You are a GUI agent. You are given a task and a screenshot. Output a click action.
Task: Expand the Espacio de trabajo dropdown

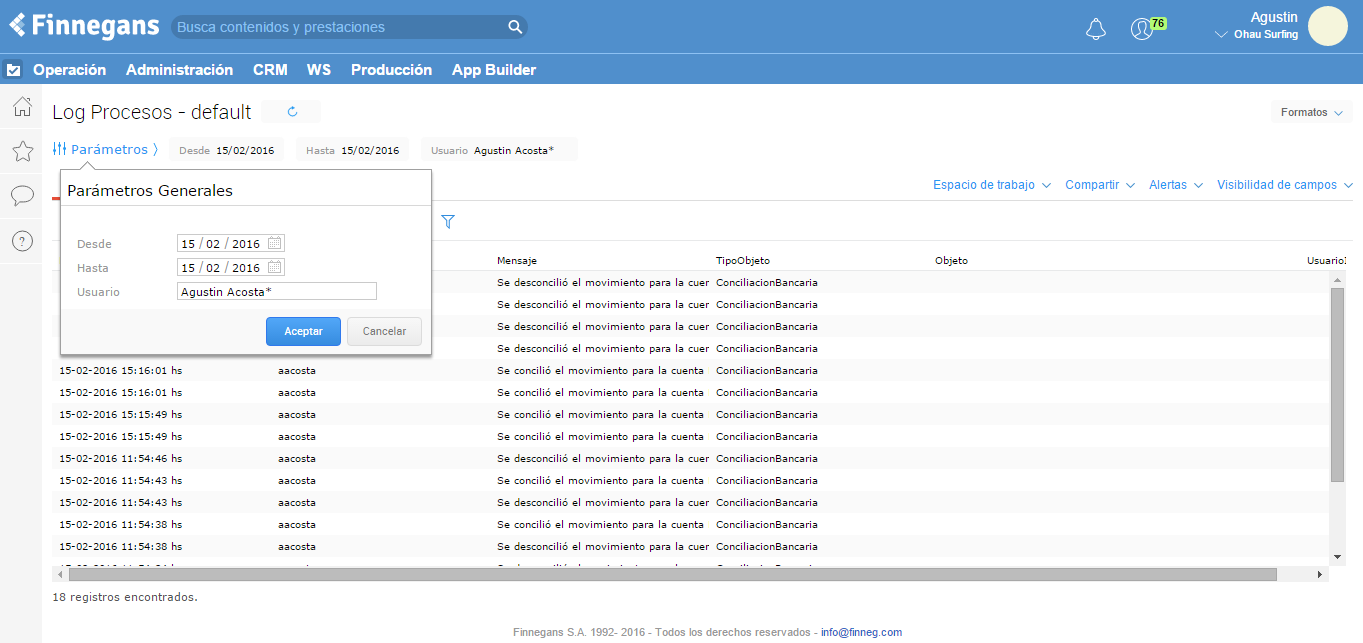pyautogui.click(x=991, y=185)
